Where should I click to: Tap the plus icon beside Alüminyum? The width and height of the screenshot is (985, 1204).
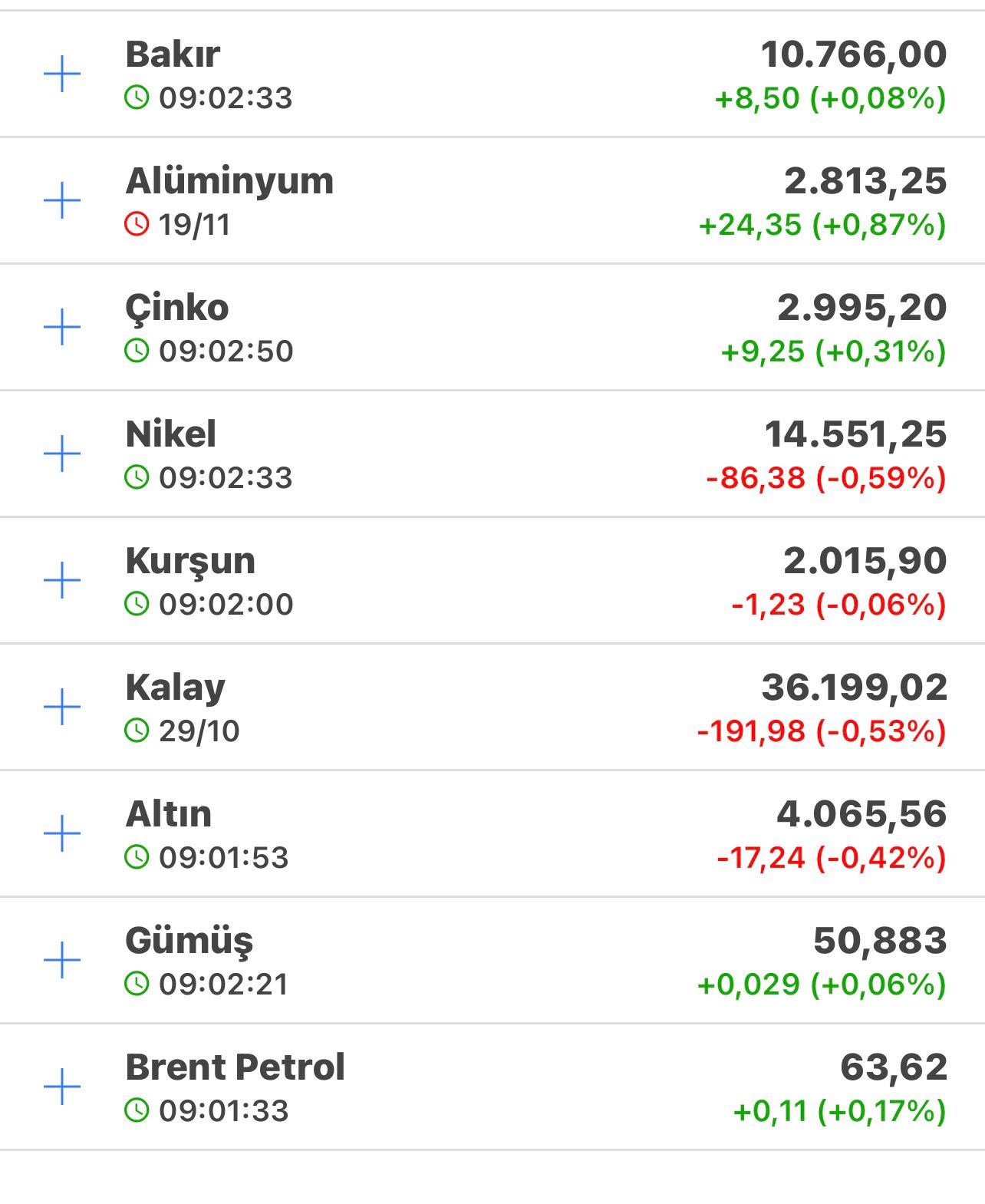click(x=62, y=201)
